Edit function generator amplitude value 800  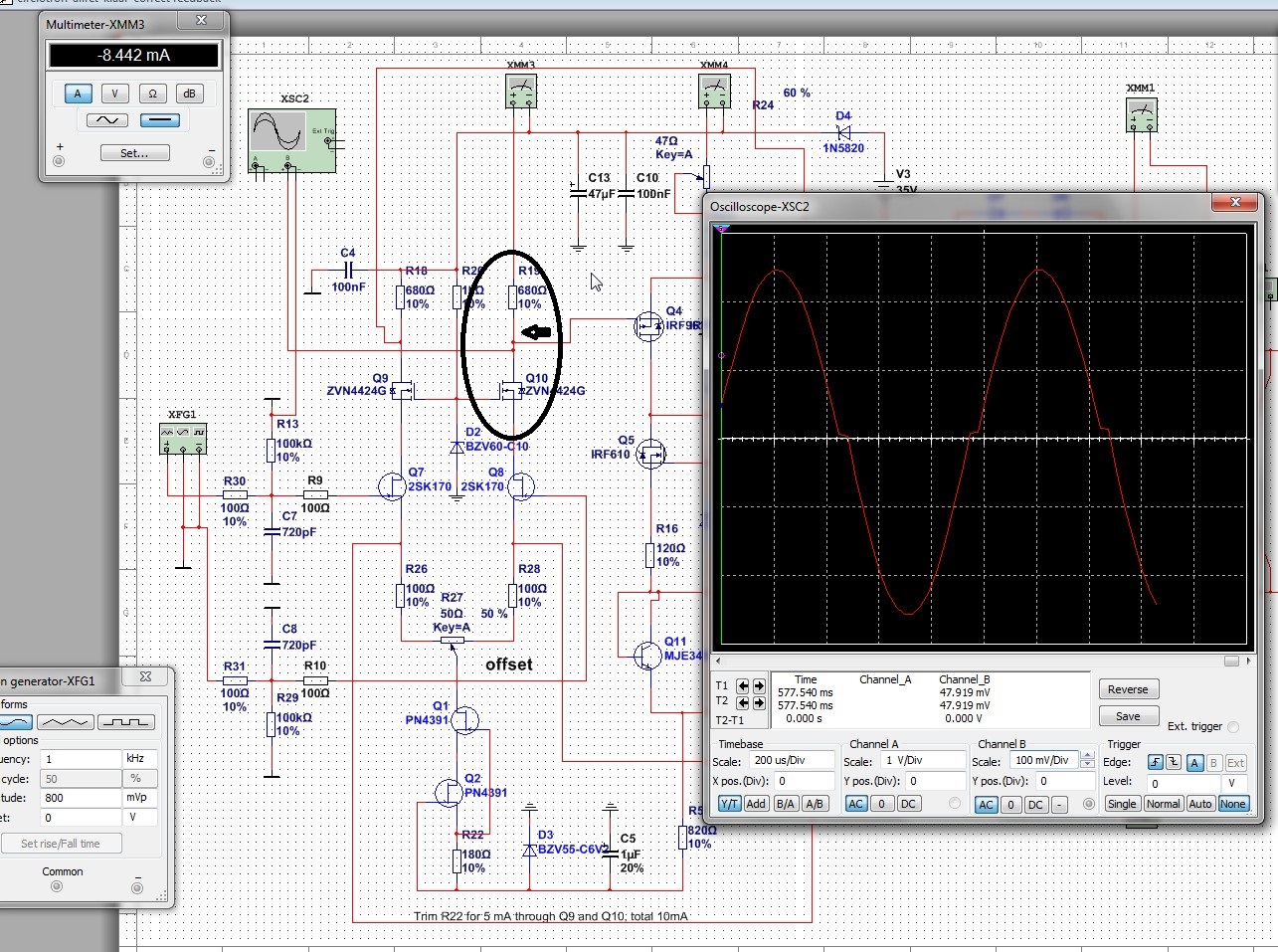click(x=79, y=798)
